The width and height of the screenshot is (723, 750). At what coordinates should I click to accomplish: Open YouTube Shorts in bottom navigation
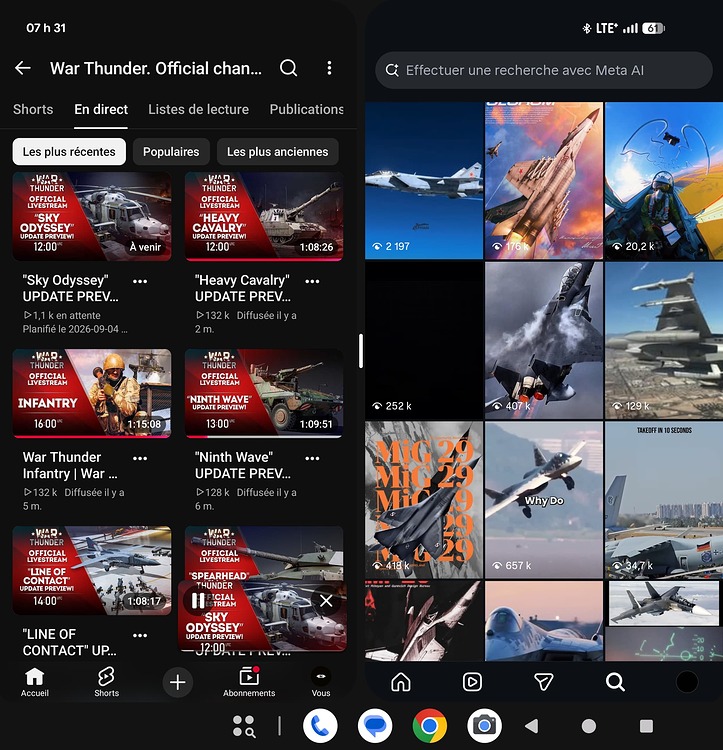click(x=106, y=682)
